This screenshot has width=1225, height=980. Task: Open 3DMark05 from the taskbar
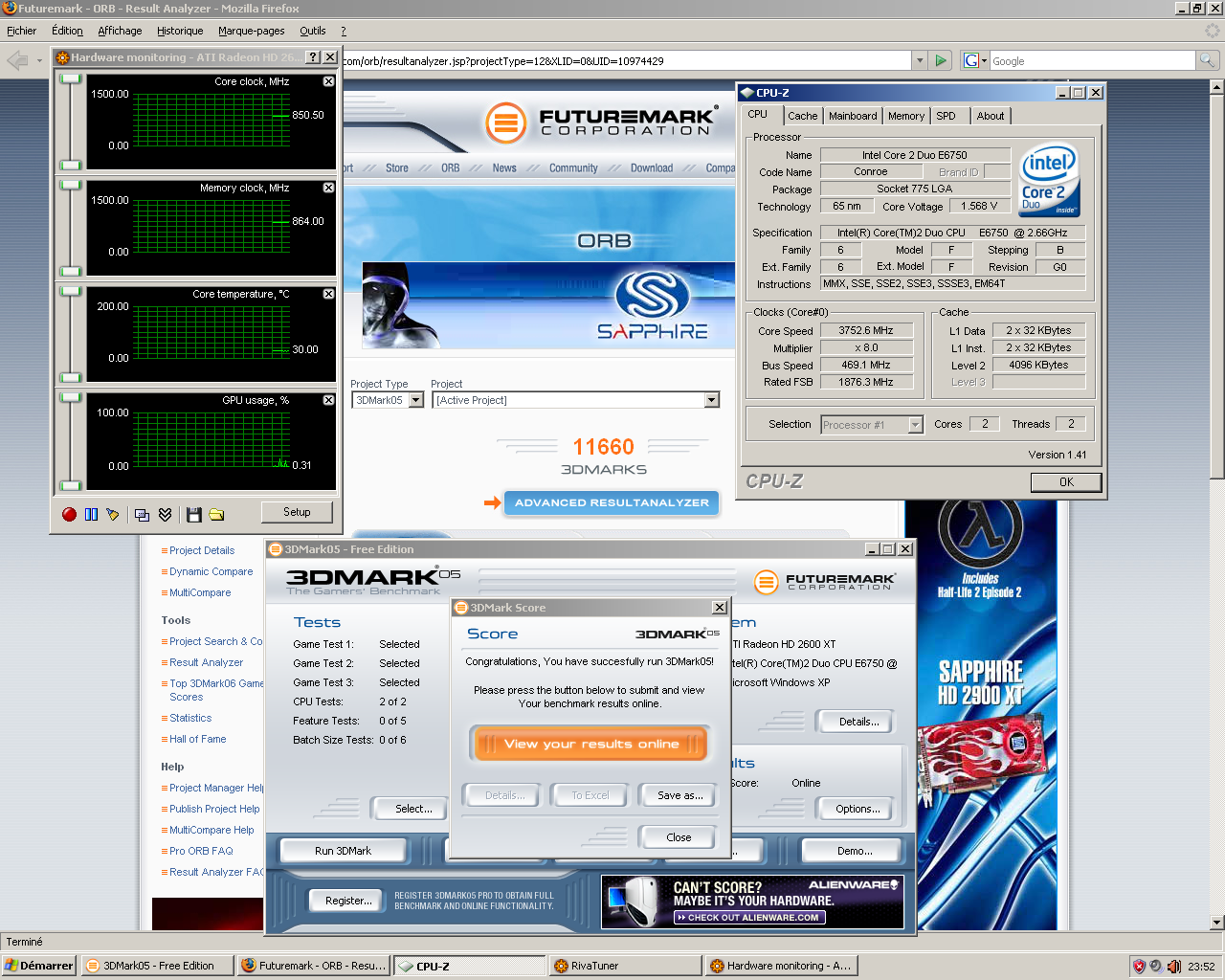pos(156,966)
